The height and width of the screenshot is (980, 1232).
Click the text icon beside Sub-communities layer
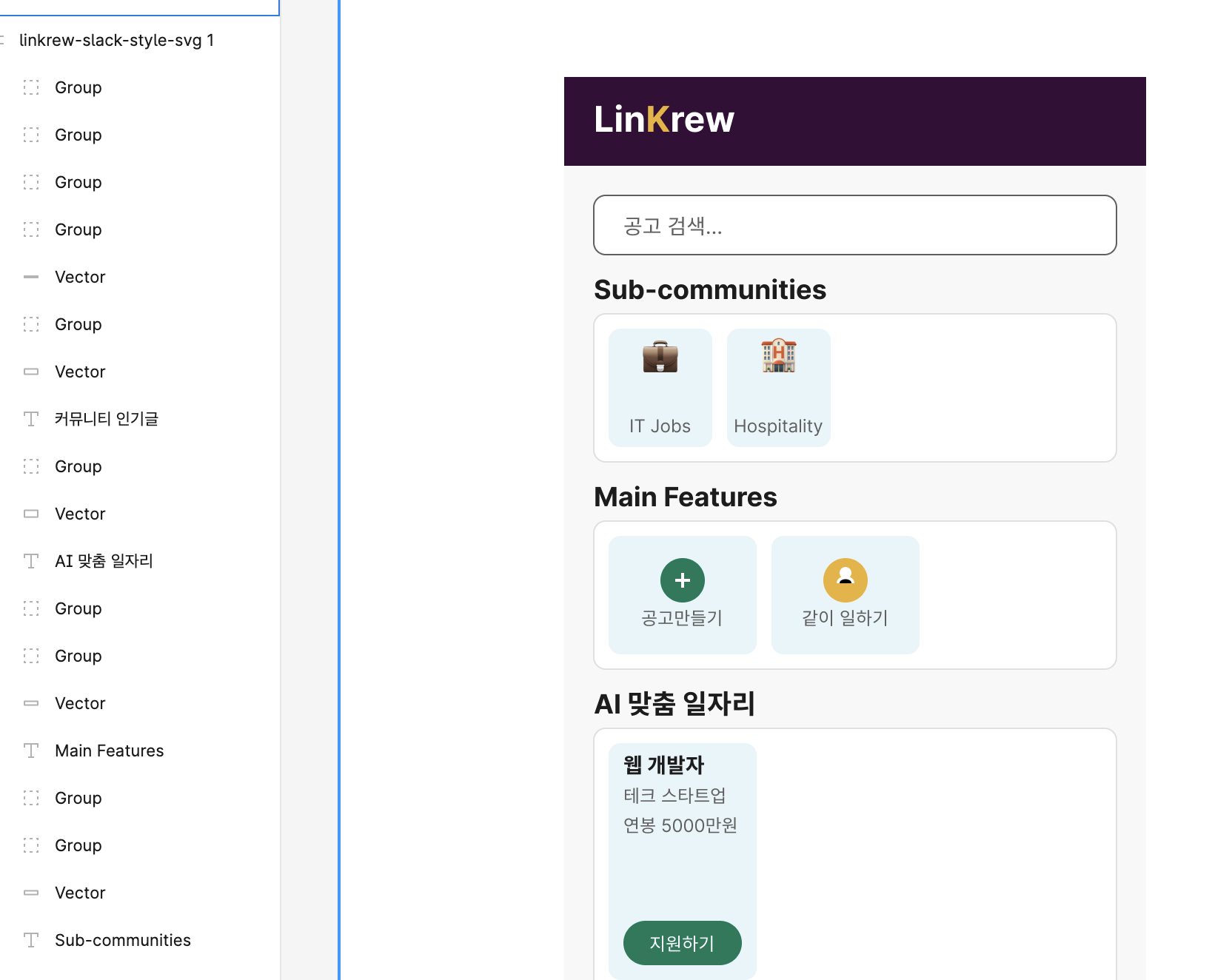pyautogui.click(x=31, y=940)
